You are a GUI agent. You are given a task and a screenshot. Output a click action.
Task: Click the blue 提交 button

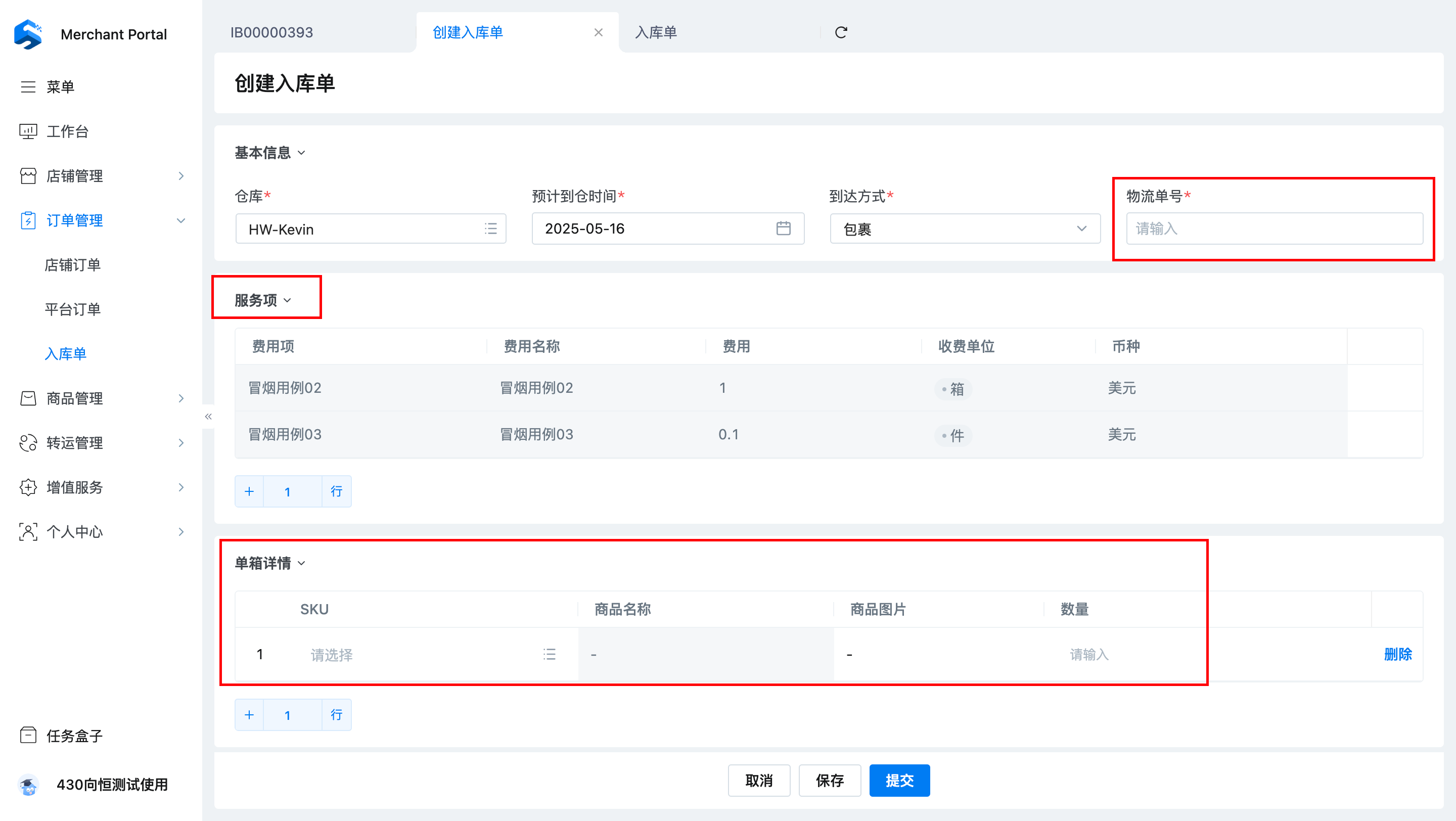pos(899,781)
